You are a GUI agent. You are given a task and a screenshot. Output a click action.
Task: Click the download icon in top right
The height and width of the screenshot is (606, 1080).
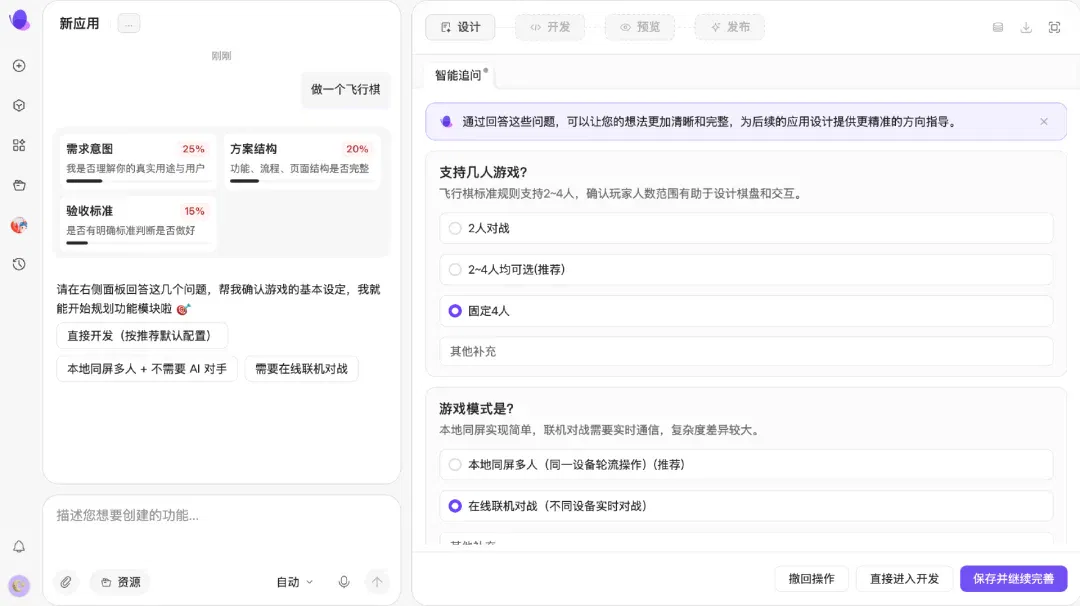coord(1026,28)
